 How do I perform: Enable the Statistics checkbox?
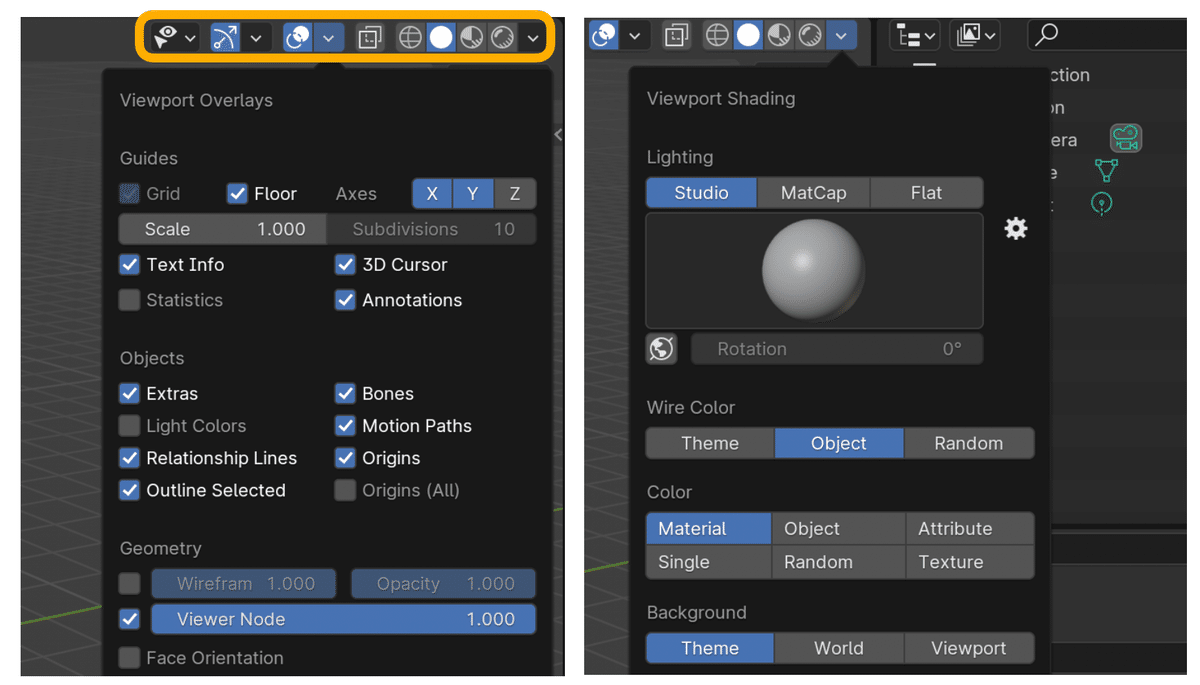pyautogui.click(x=129, y=300)
